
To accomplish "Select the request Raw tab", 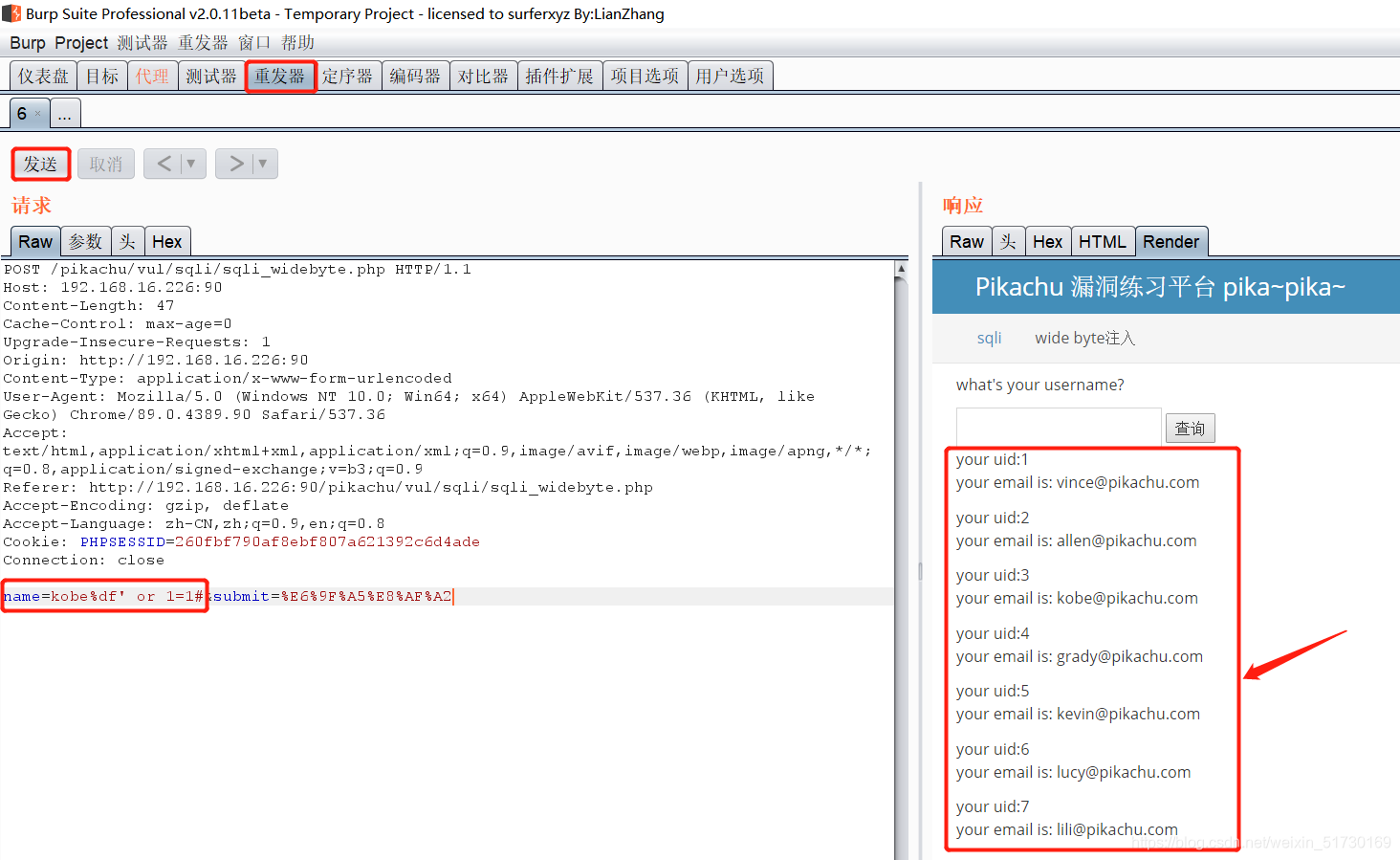I will point(35,242).
